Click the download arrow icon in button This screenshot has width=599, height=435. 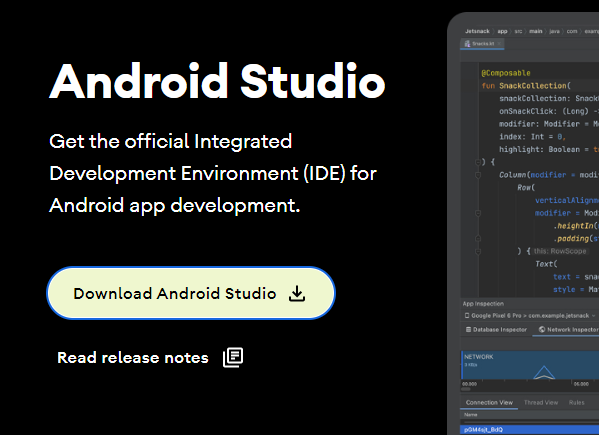tap(297, 293)
